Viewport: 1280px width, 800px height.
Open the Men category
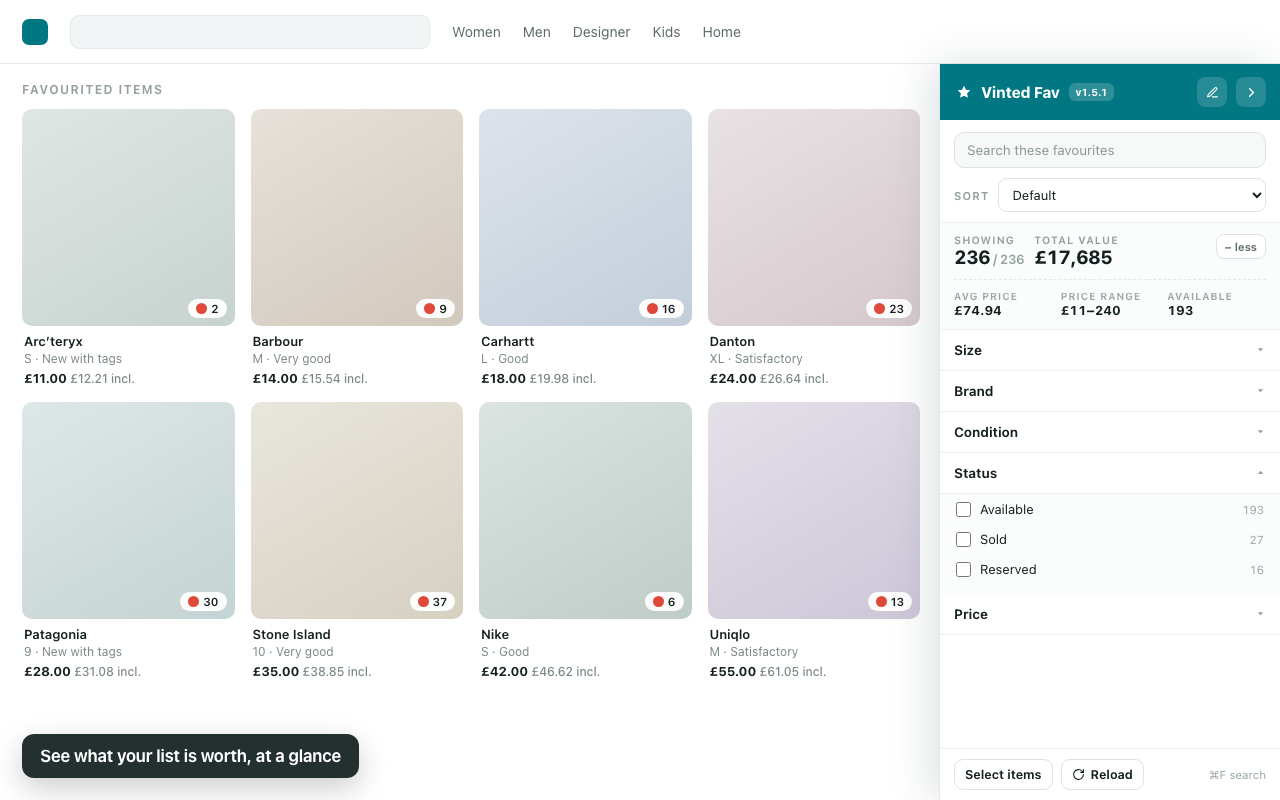point(537,32)
